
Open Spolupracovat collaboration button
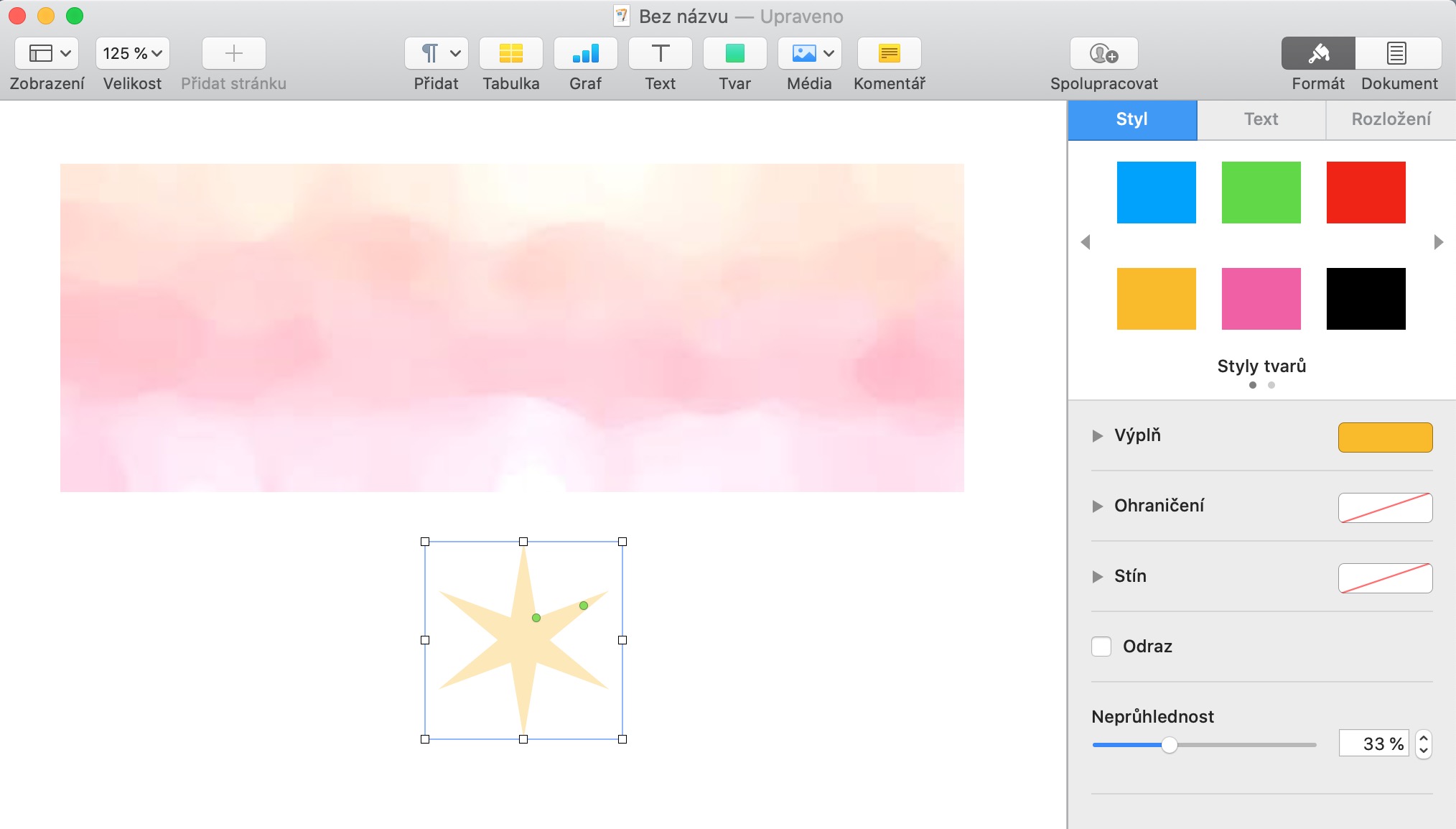pyautogui.click(x=1103, y=54)
